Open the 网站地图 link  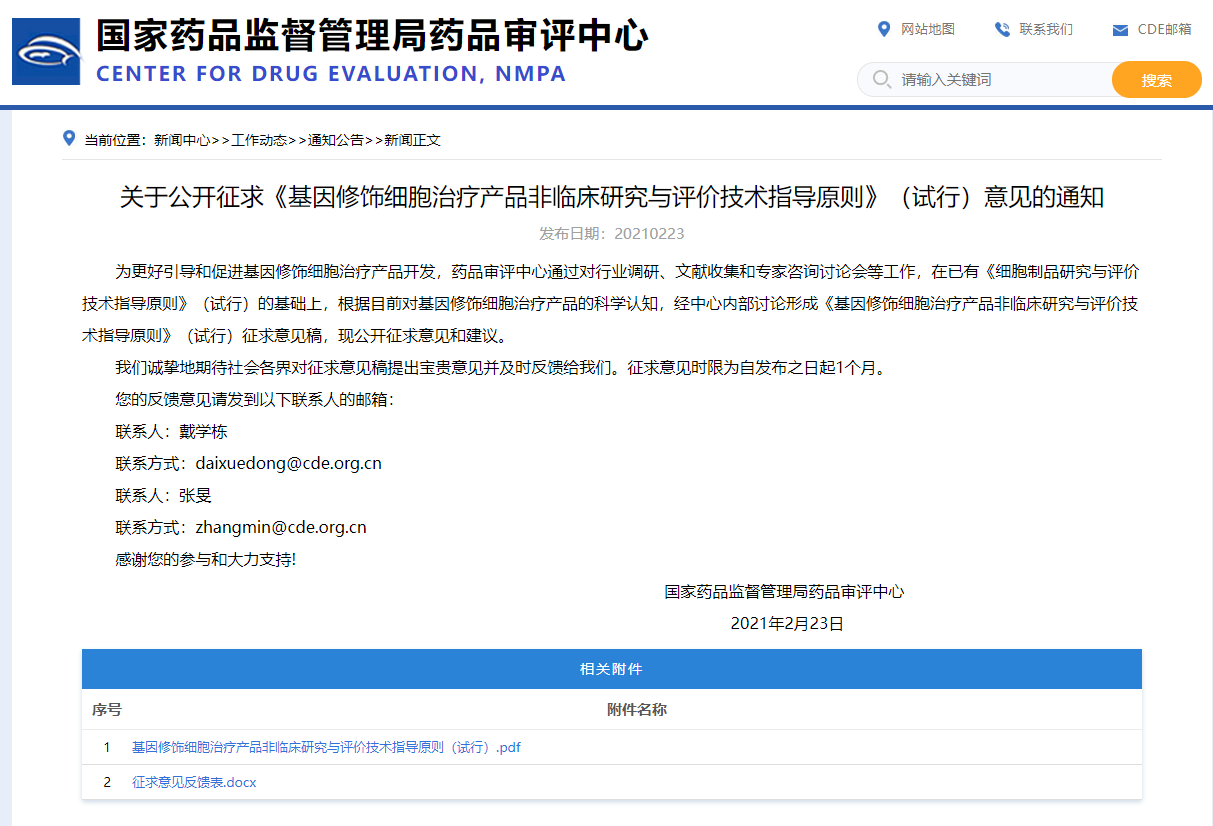[928, 29]
